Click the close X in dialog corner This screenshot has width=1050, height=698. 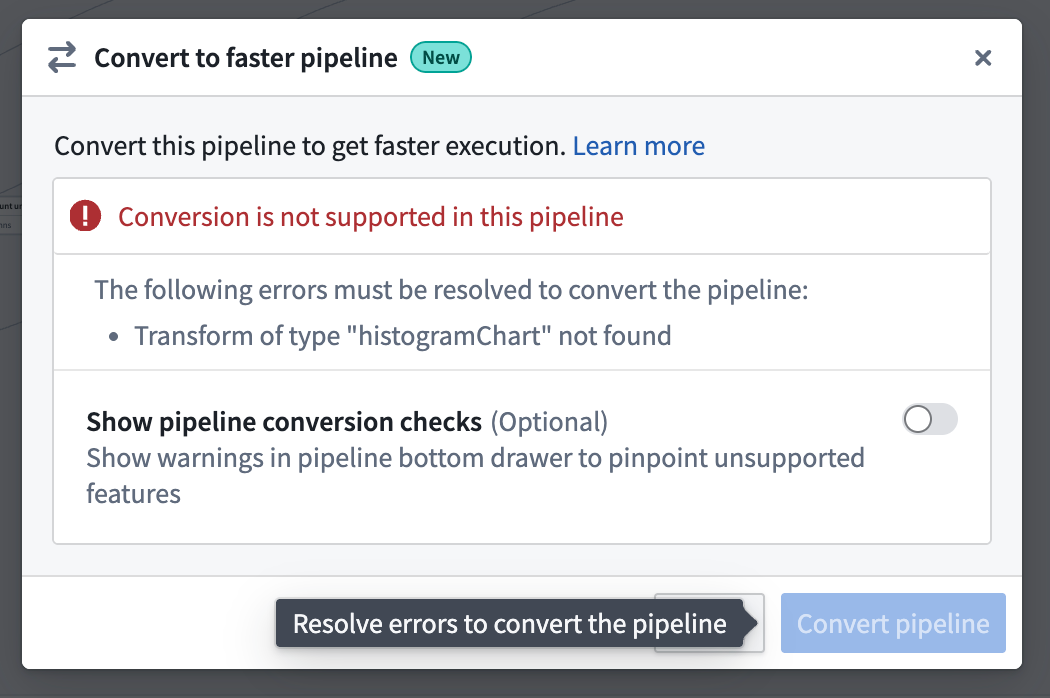pos(983,57)
